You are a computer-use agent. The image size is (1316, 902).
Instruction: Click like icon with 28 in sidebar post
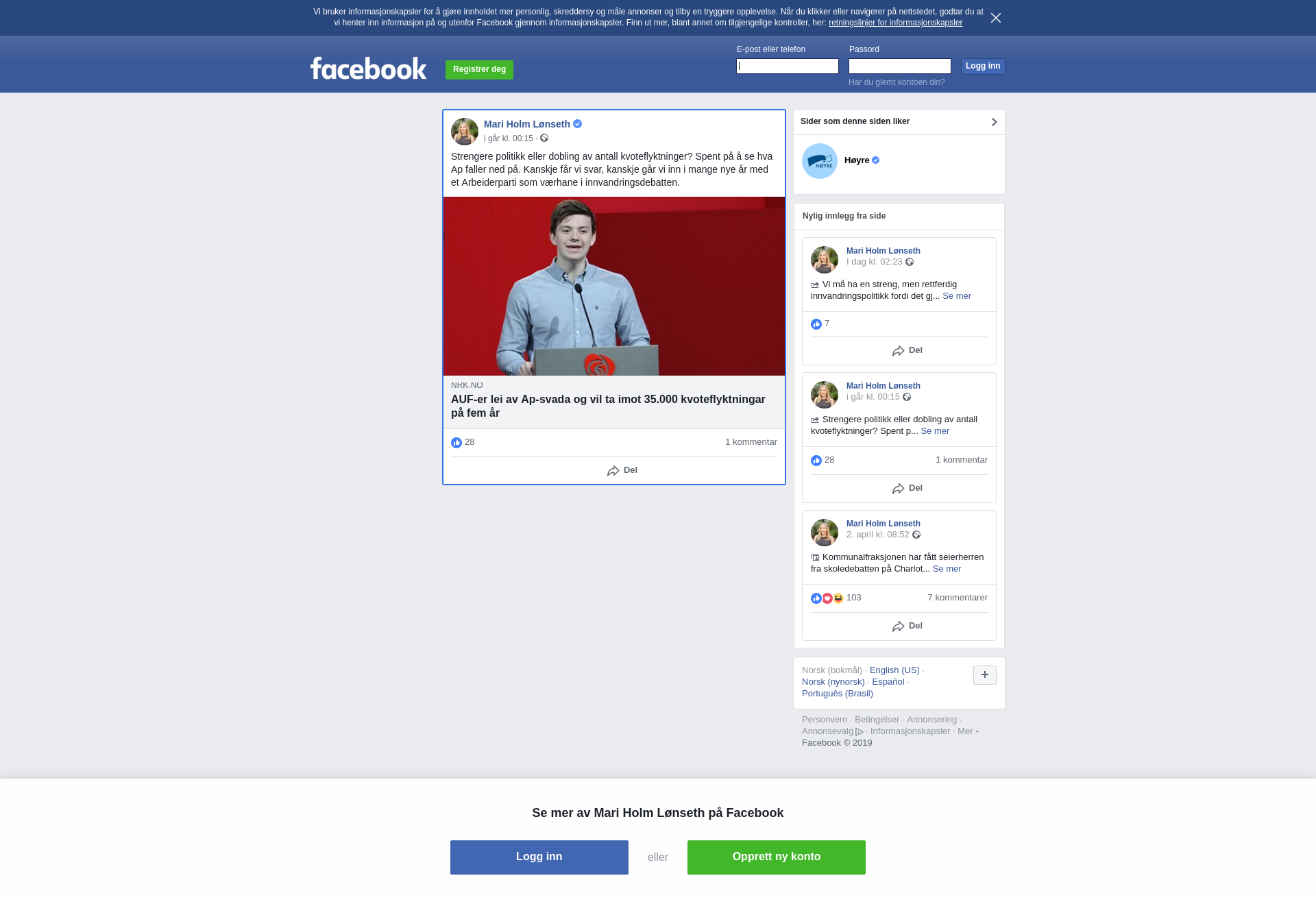[x=816, y=461]
